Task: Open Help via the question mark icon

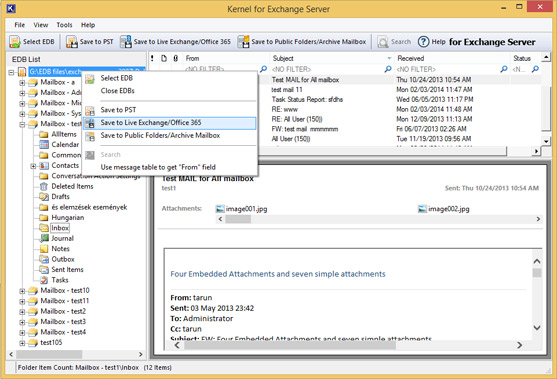Action: tap(423, 42)
